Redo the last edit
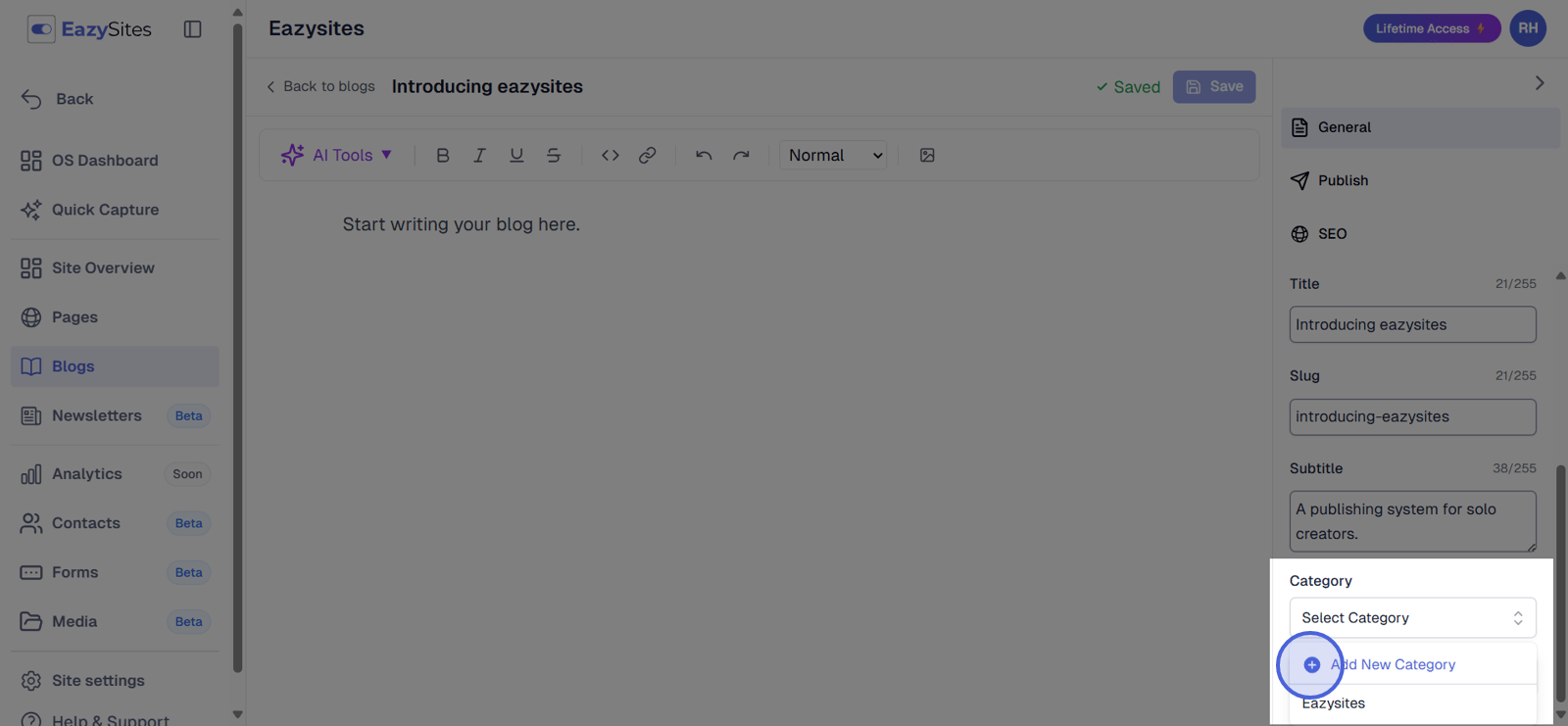1568x726 pixels. [x=741, y=155]
